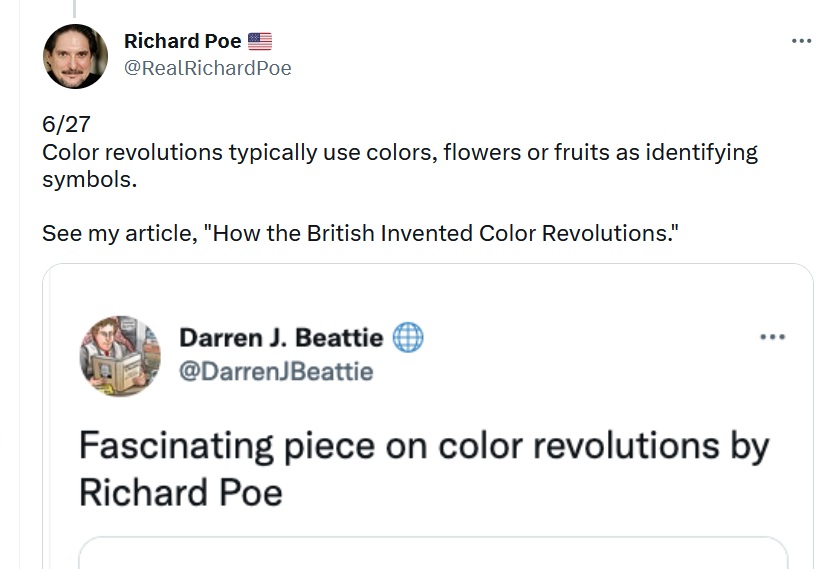Screen dimensions: 819x569
Task: Click the Richard Poe display name
Action: (182, 41)
